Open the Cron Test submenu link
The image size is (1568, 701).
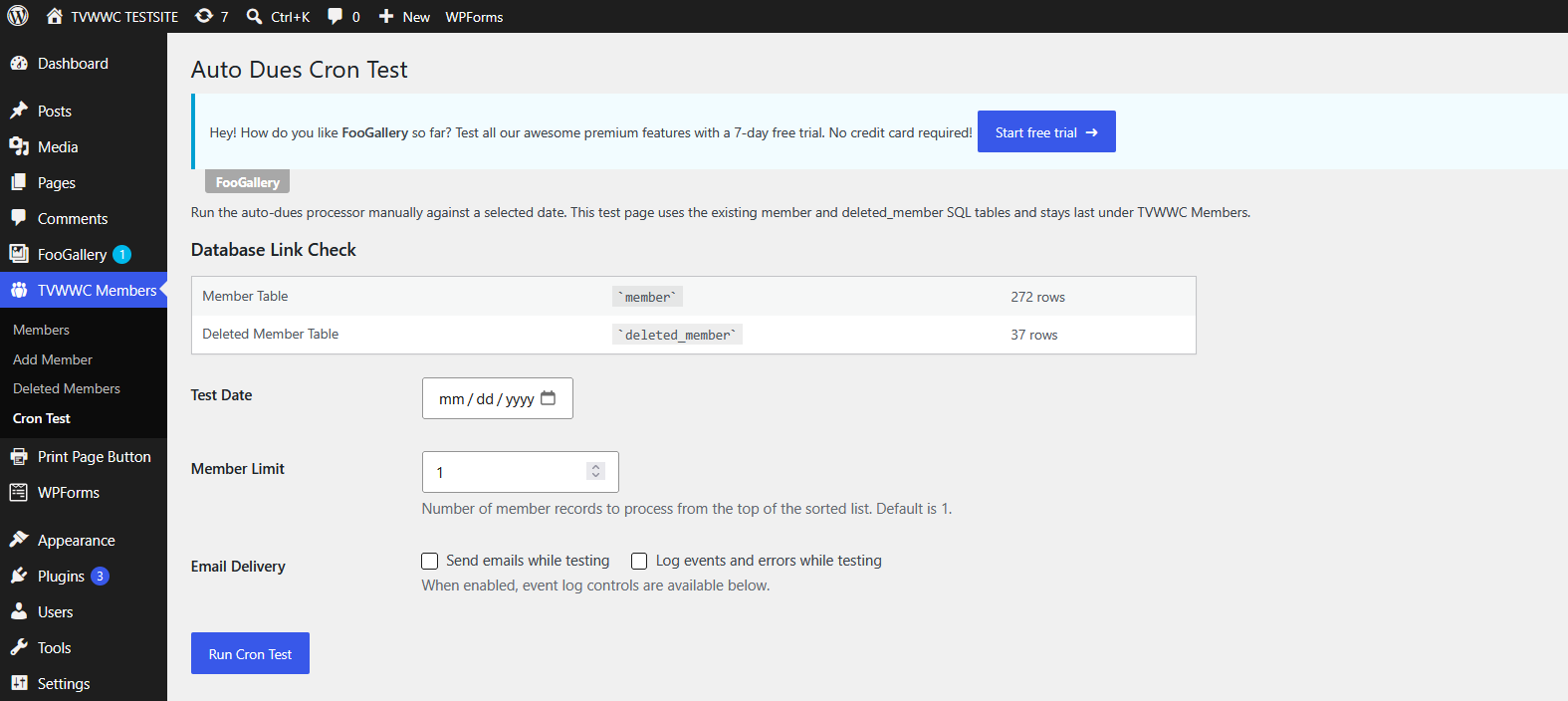point(42,418)
